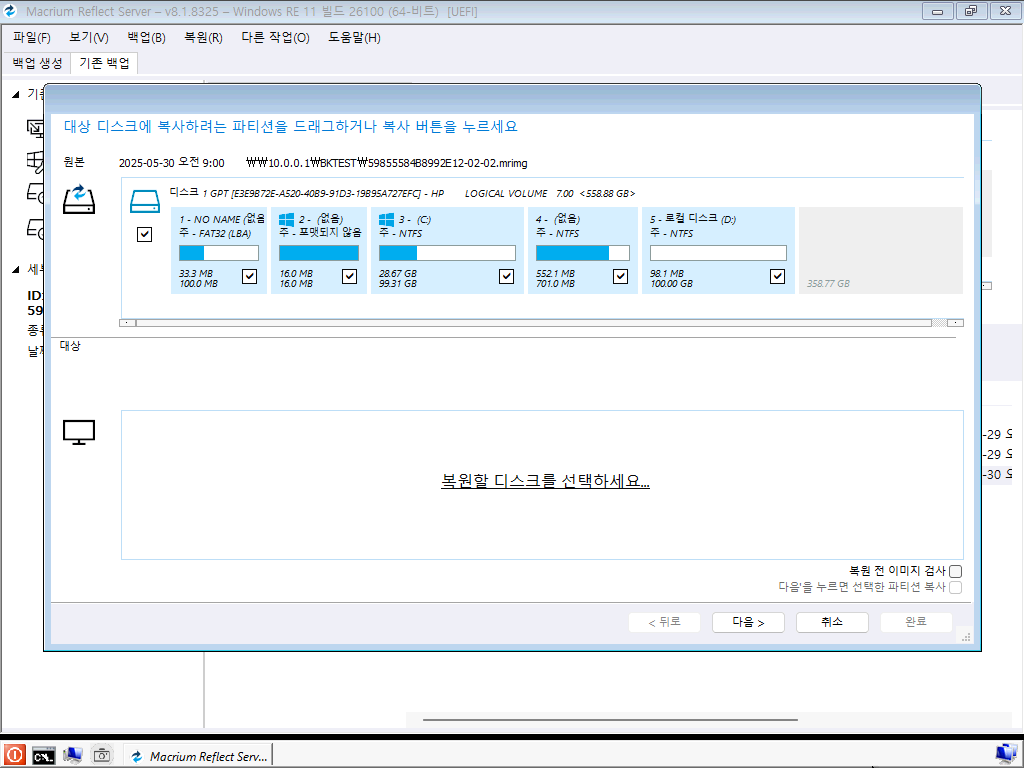Click the 28.67 GB used value of partition 3
Image resolution: width=1024 pixels, height=768 pixels.
(398, 274)
